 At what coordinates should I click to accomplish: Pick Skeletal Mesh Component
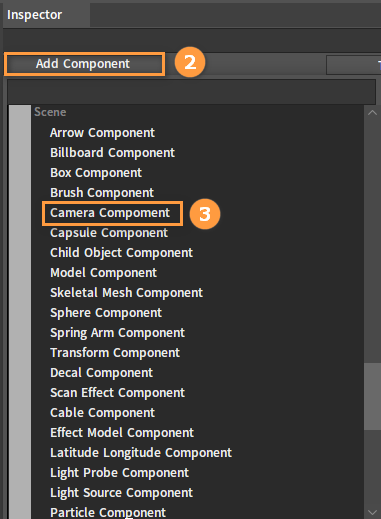126,293
